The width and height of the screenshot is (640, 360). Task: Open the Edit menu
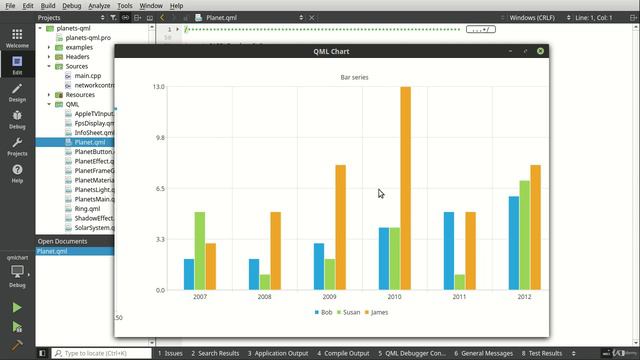[x=28, y=6]
